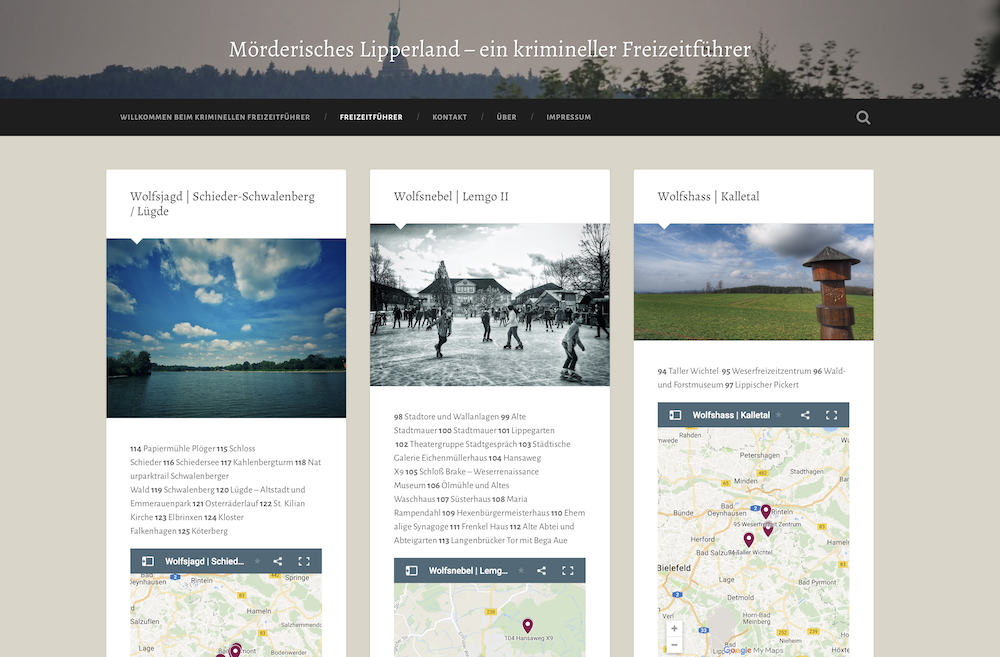Click the Wolfsjagd map title bar text
The image size is (1000, 657).
pyautogui.click(x=204, y=561)
